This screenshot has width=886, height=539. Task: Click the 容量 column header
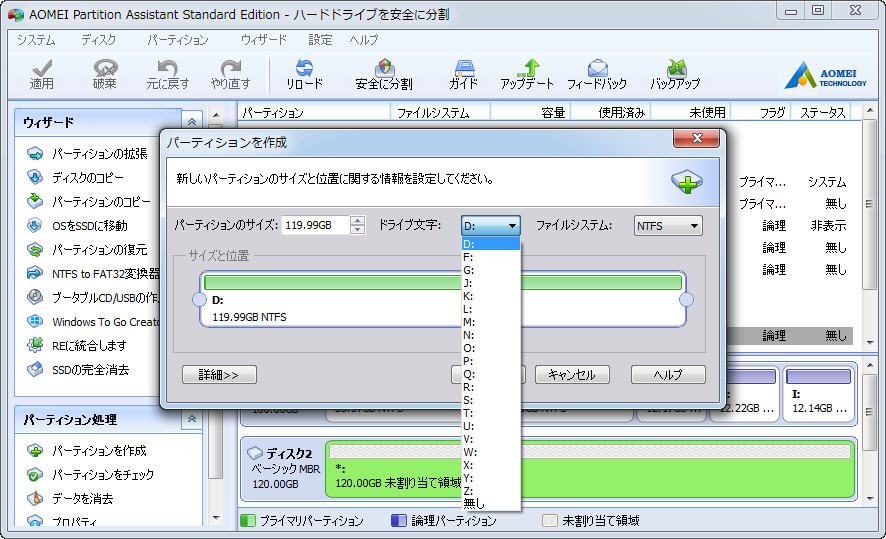point(531,112)
